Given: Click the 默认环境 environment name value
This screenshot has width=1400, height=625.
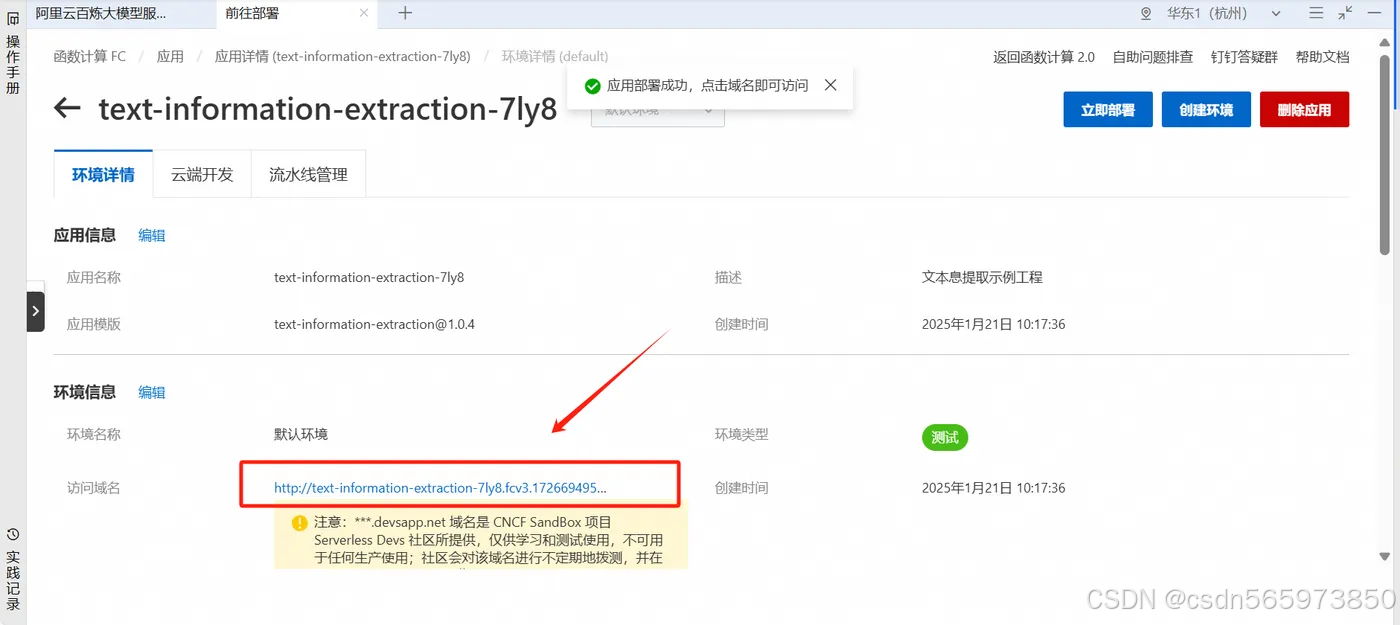Looking at the screenshot, I should pyautogui.click(x=301, y=434).
